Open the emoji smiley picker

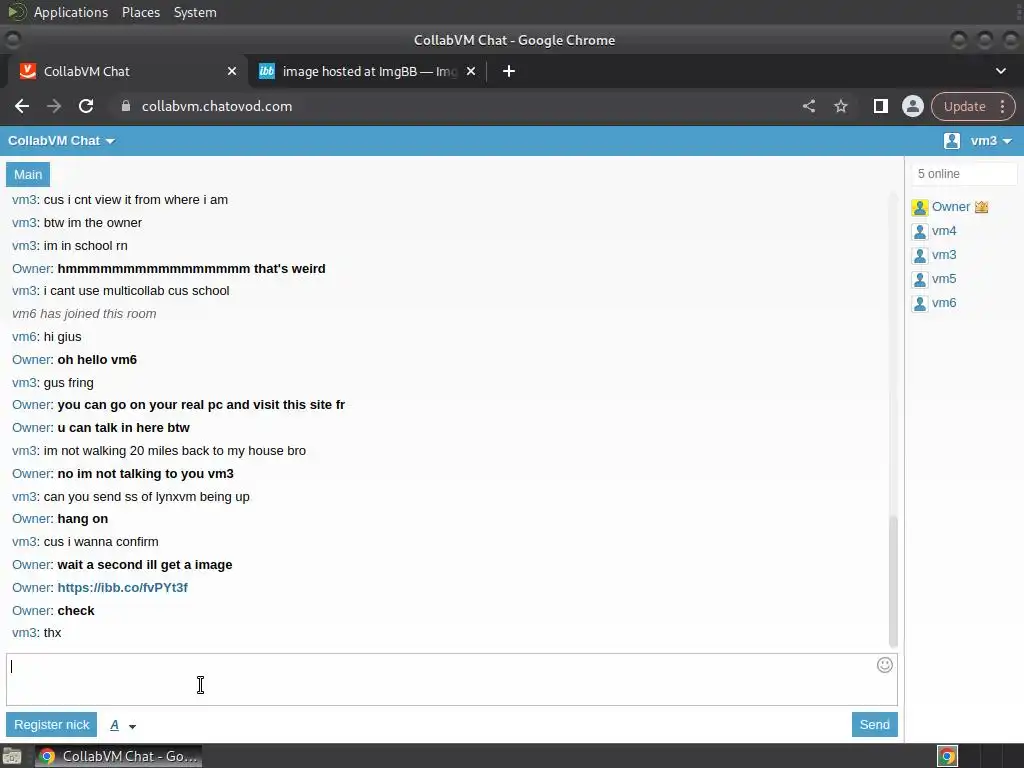click(884, 665)
